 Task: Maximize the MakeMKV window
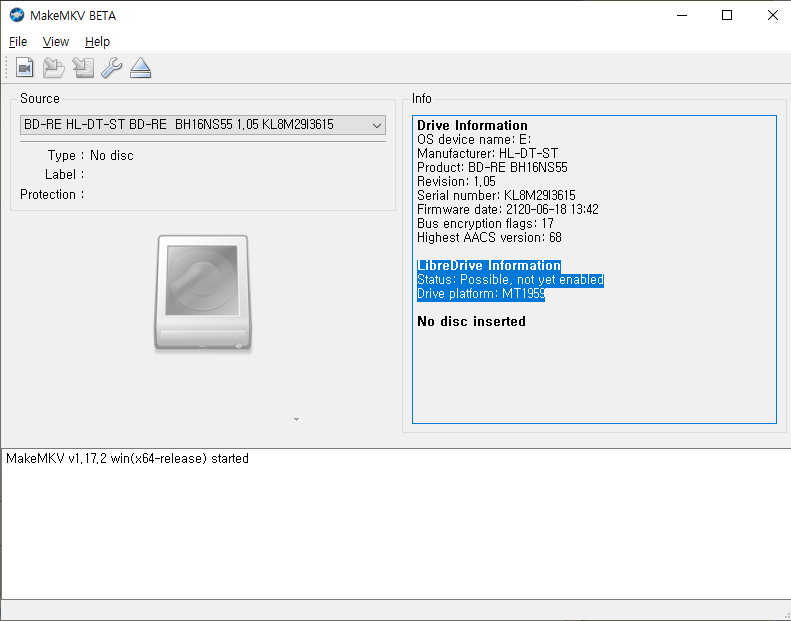727,16
